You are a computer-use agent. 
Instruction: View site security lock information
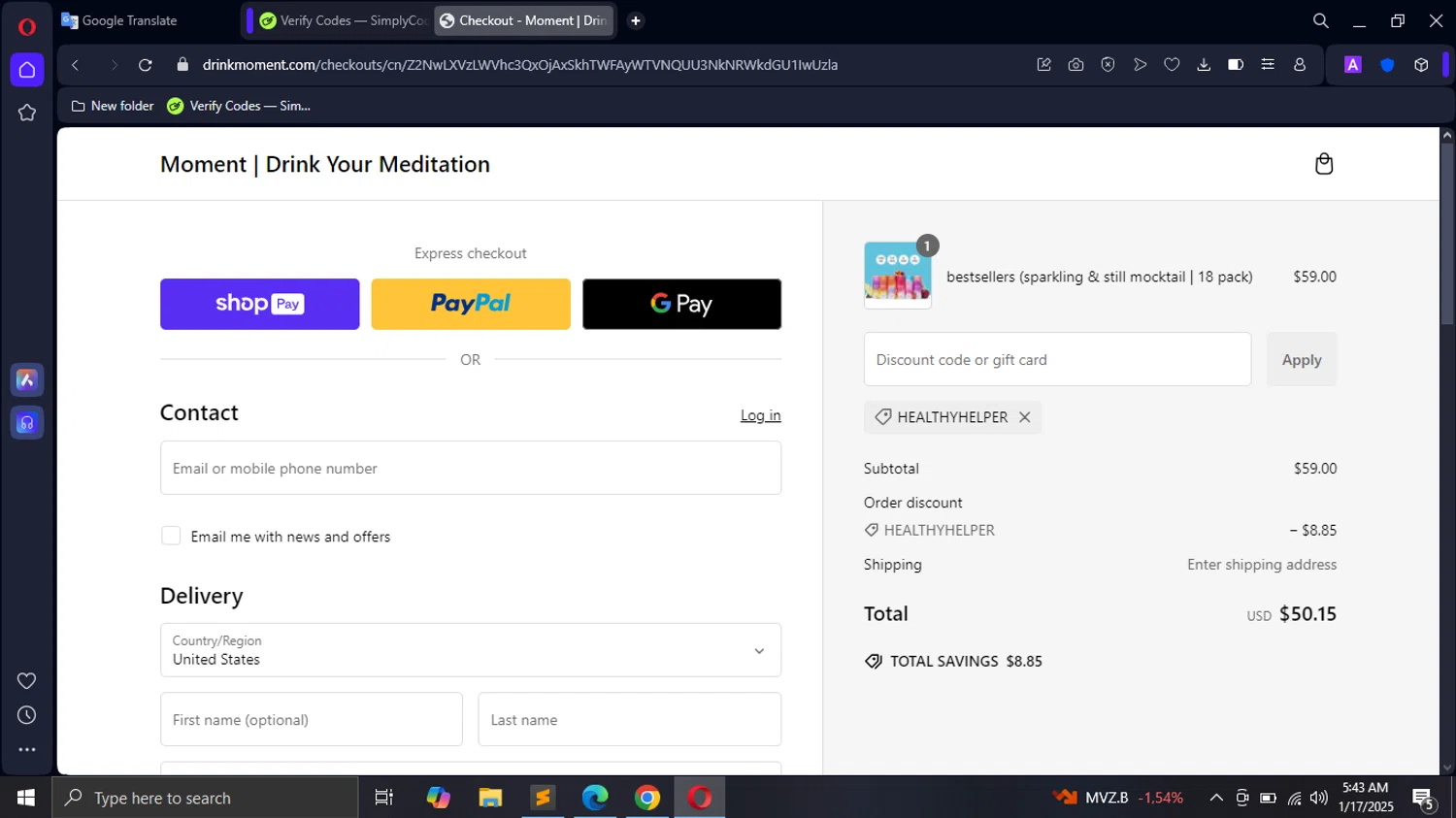pos(182,65)
